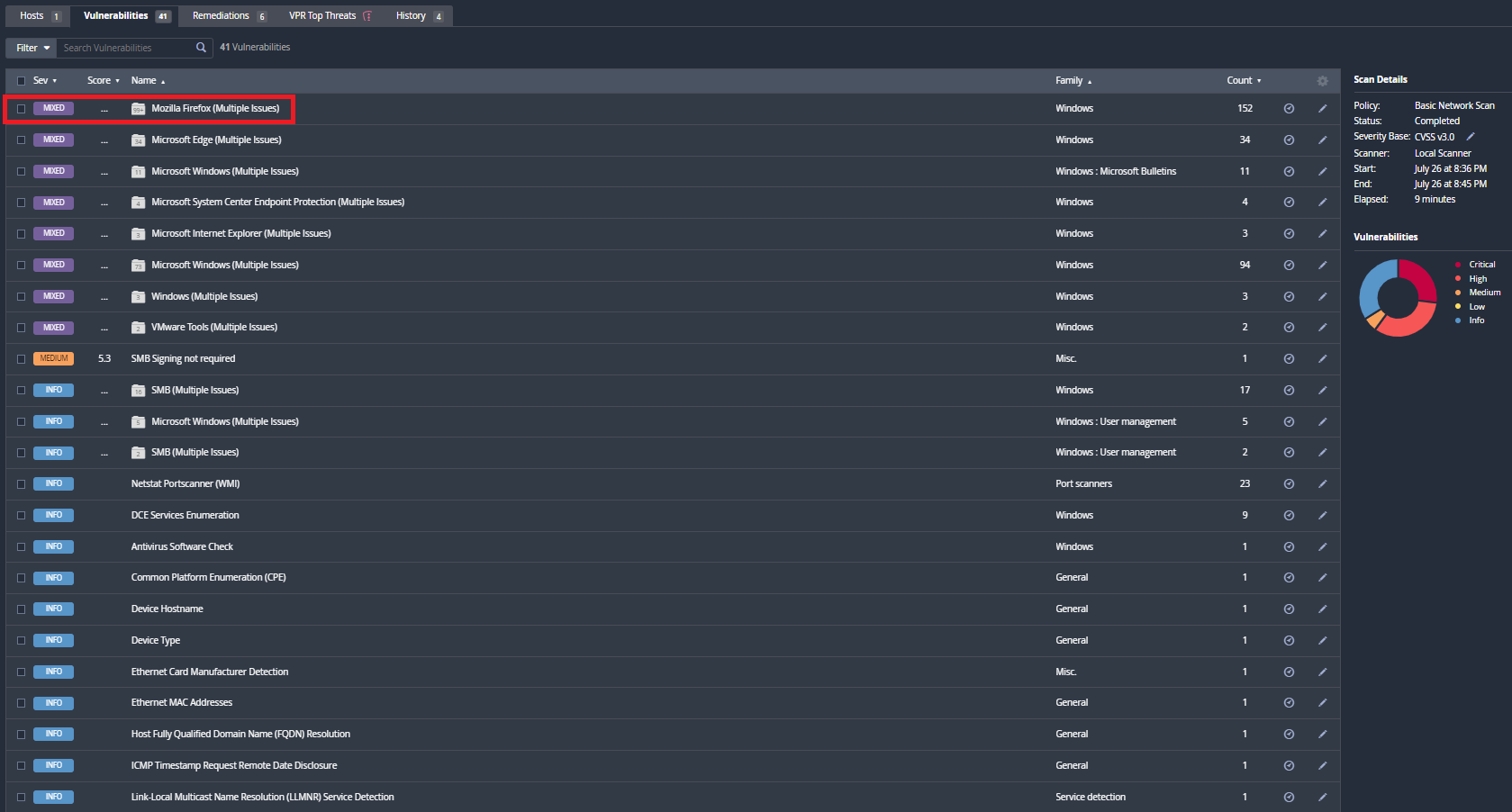Click the pencil icon for Netstat Portscanner (WMI)
Viewport: 1512px width, 812px height.
coord(1322,483)
